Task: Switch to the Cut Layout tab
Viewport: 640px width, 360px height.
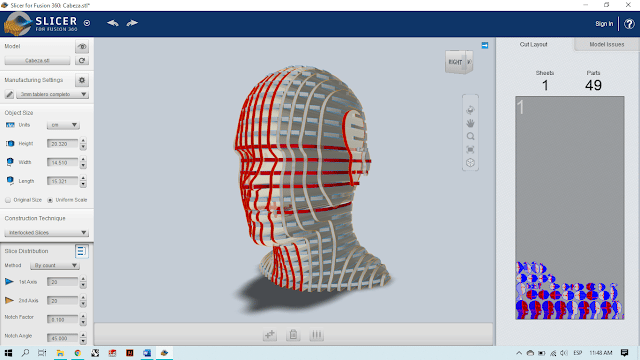Action: [x=533, y=44]
